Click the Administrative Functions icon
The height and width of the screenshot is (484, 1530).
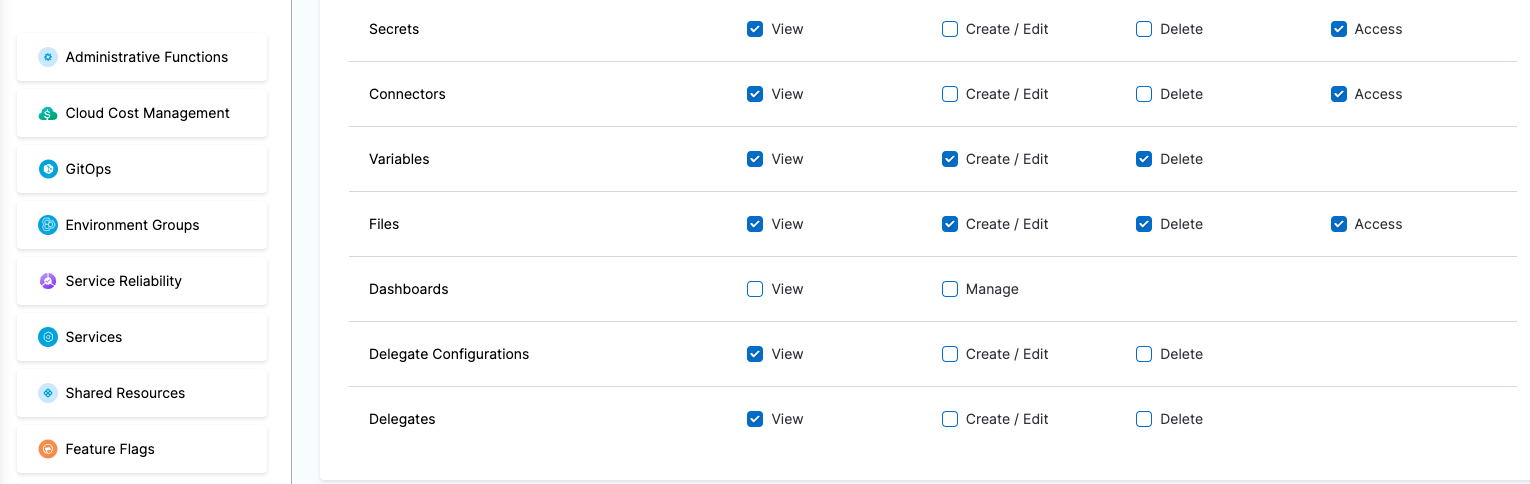[x=48, y=57]
